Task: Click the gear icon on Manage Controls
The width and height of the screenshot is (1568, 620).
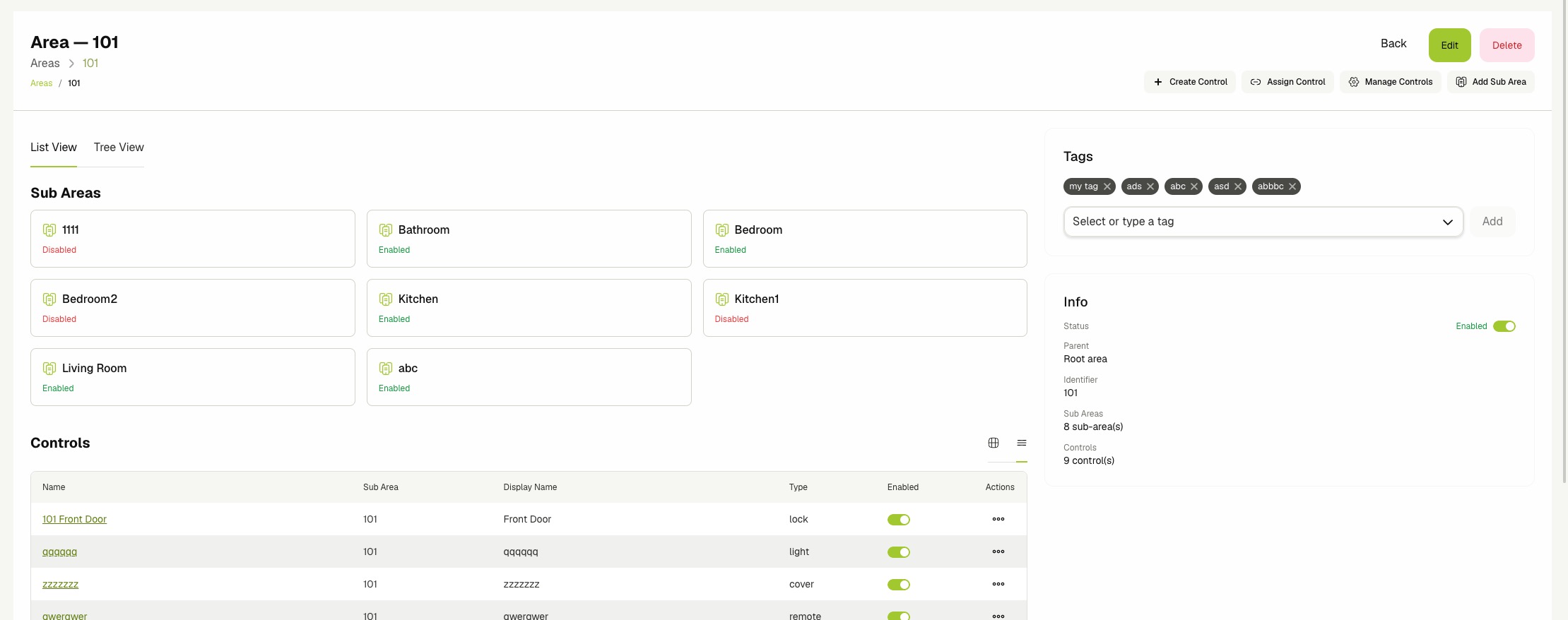Action: coord(1354,82)
